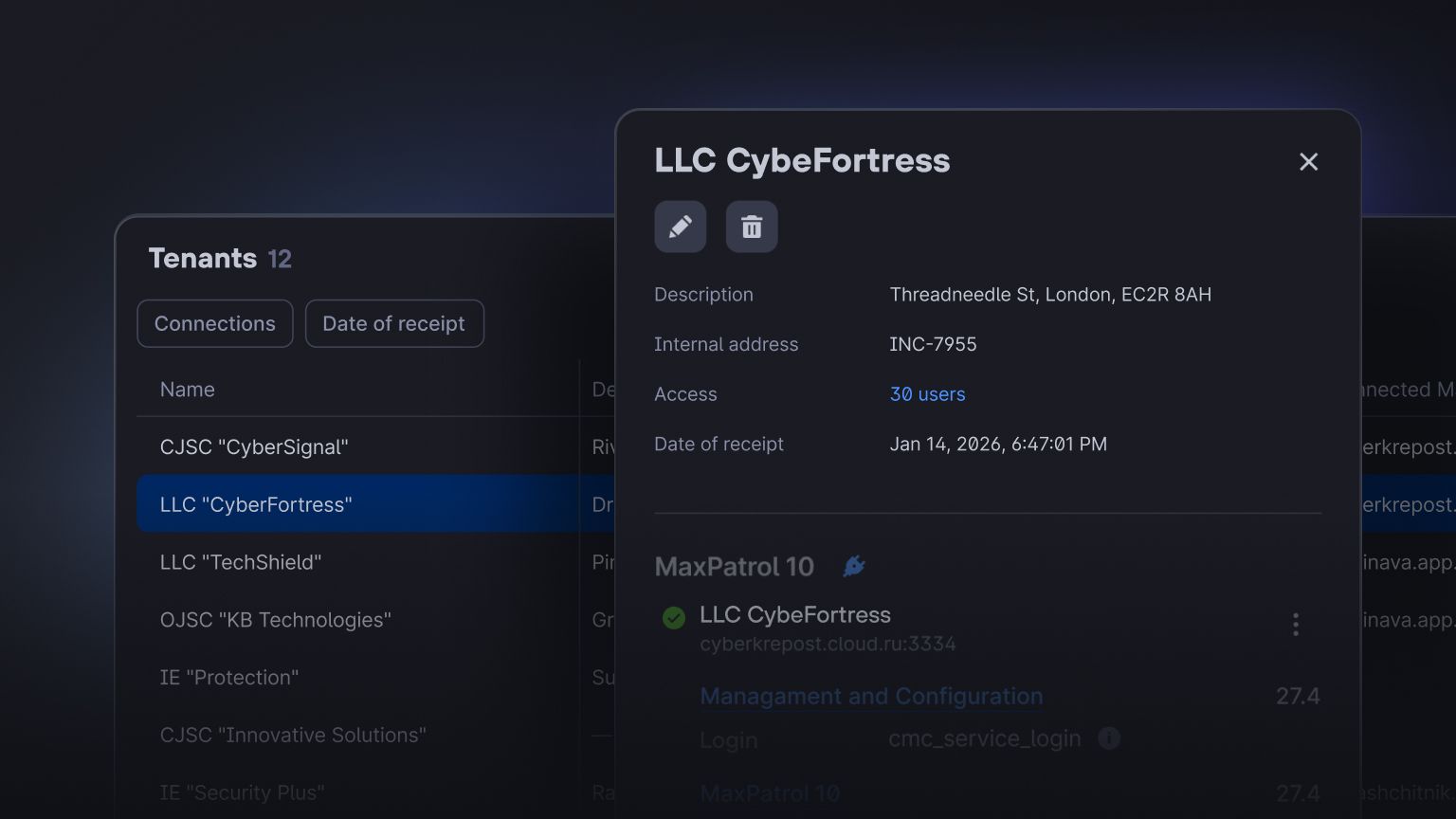Close the LLC CybeFortress details panel
This screenshot has width=1456, height=819.
click(x=1308, y=162)
